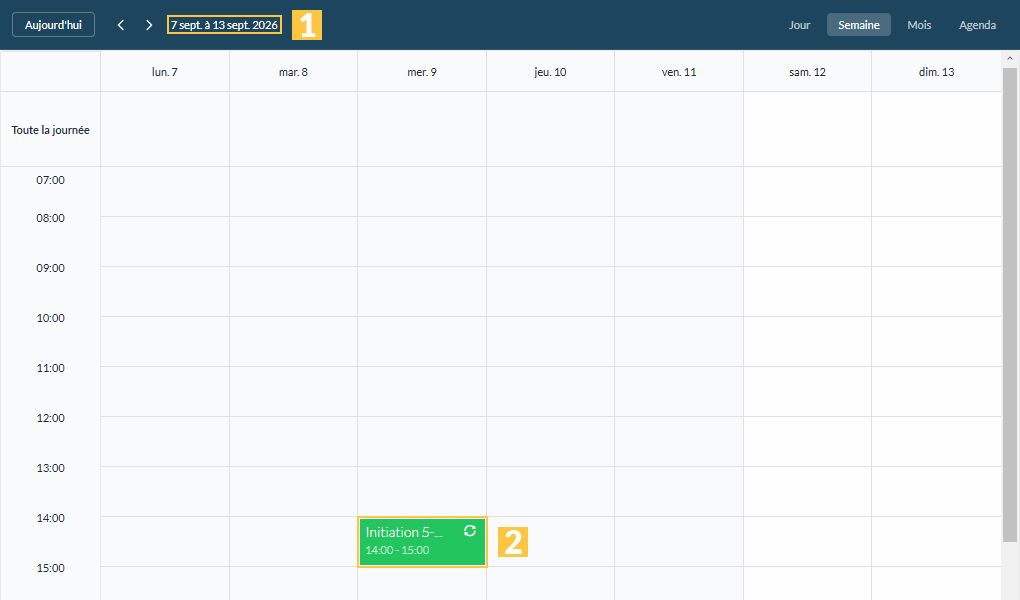This screenshot has height=600, width=1020.
Task: Click the 09:00 time label
Action: (51, 267)
